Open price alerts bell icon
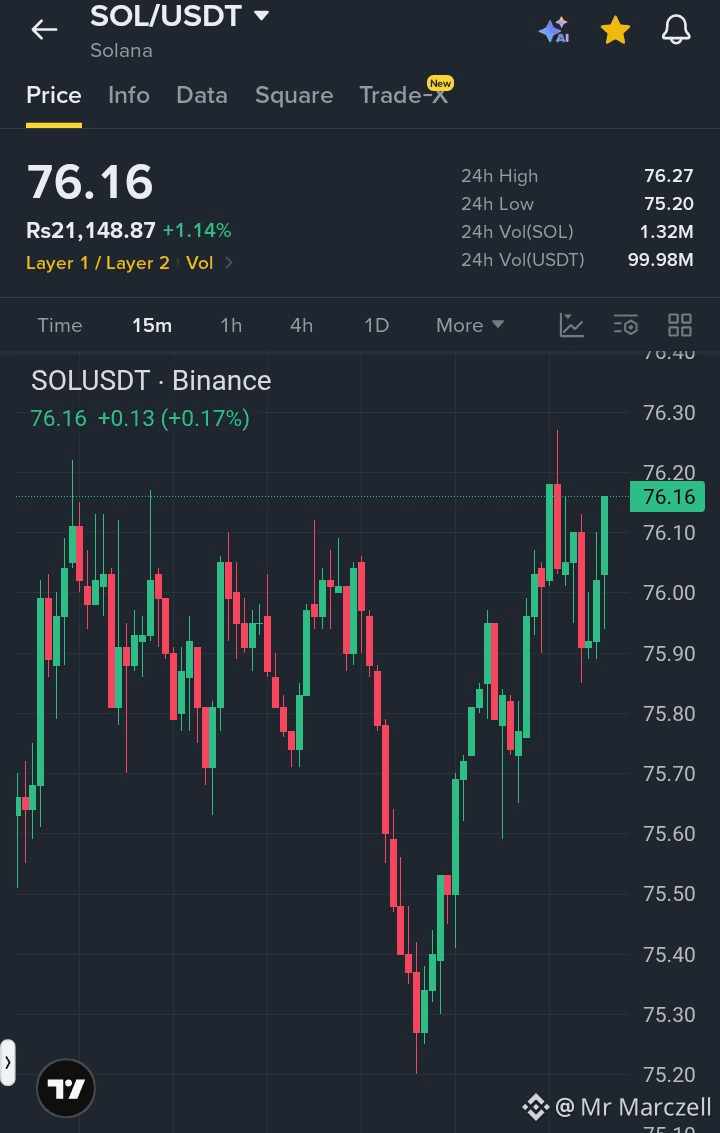Image resolution: width=720 pixels, height=1133 pixels. point(676,30)
